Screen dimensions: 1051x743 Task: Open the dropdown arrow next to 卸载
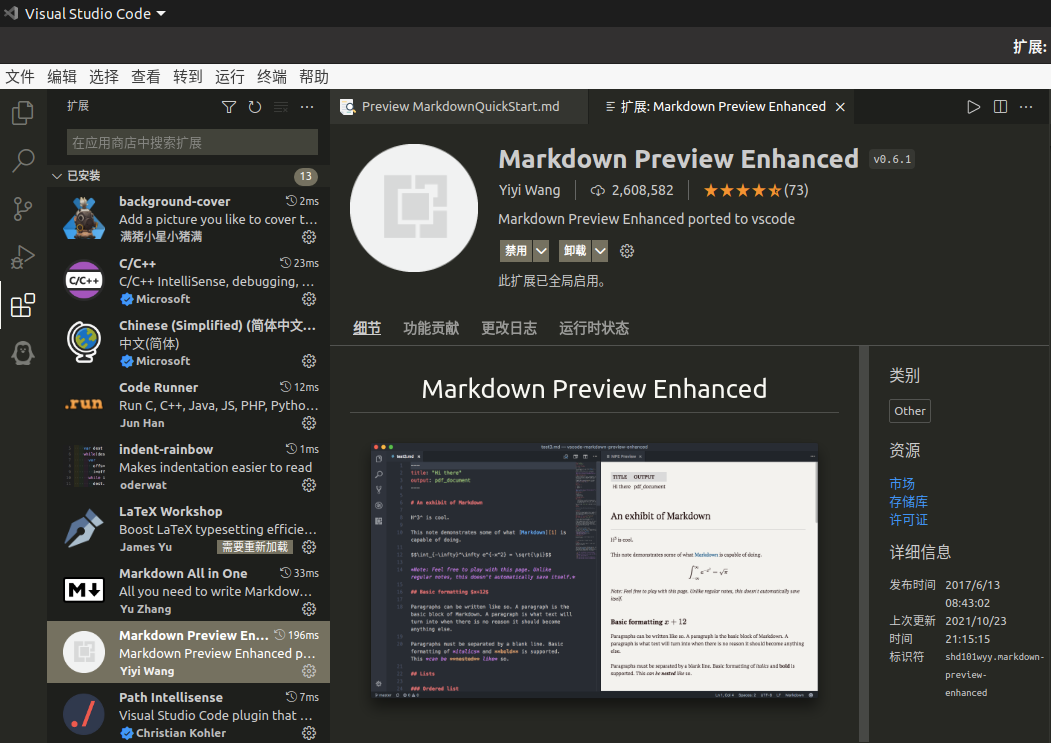[601, 251]
